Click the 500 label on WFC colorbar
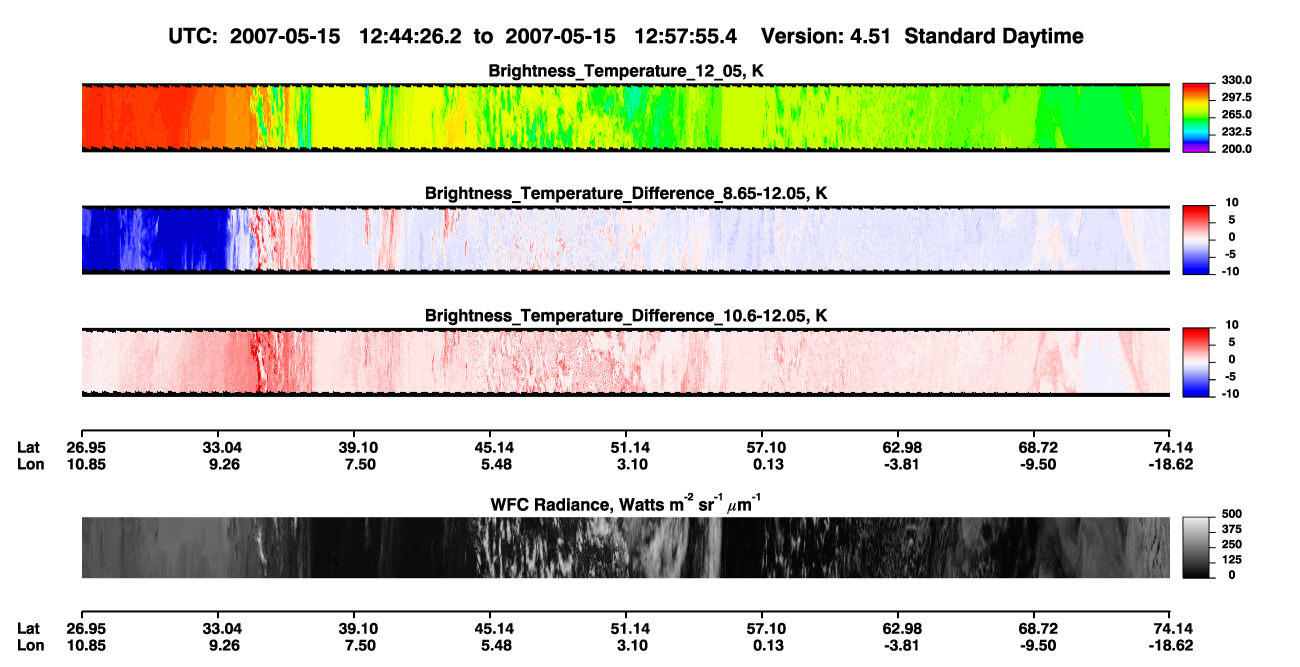This screenshot has height=667, width=1300. coord(1231,513)
